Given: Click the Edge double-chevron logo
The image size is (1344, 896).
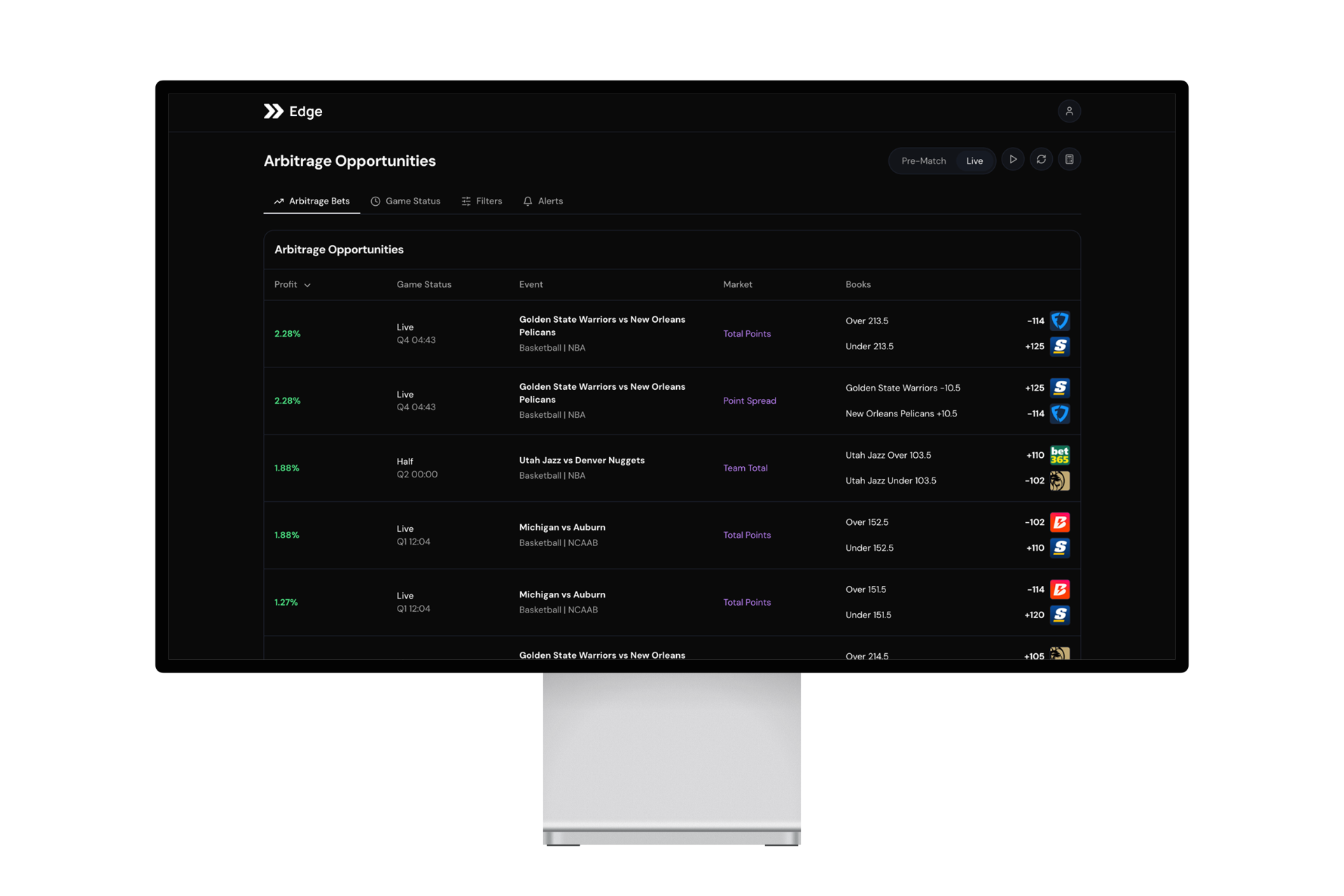Looking at the screenshot, I should pos(273,111).
